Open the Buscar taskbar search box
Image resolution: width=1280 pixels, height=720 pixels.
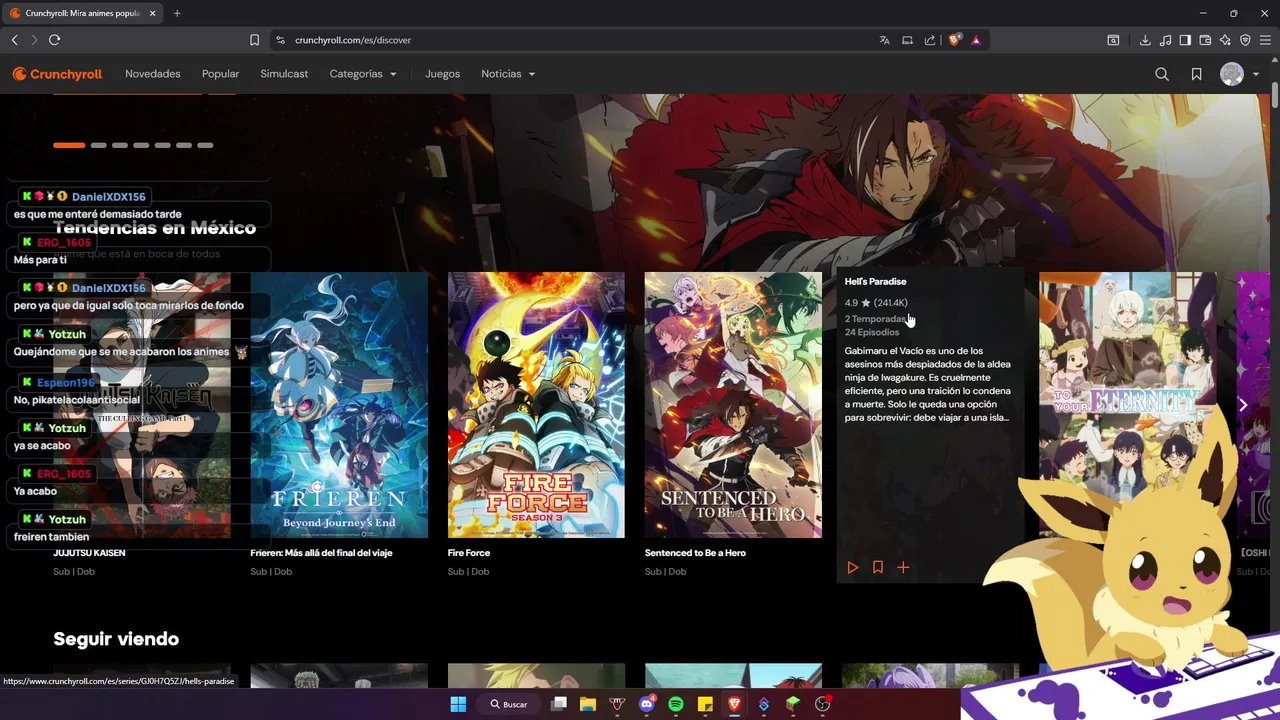509,704
